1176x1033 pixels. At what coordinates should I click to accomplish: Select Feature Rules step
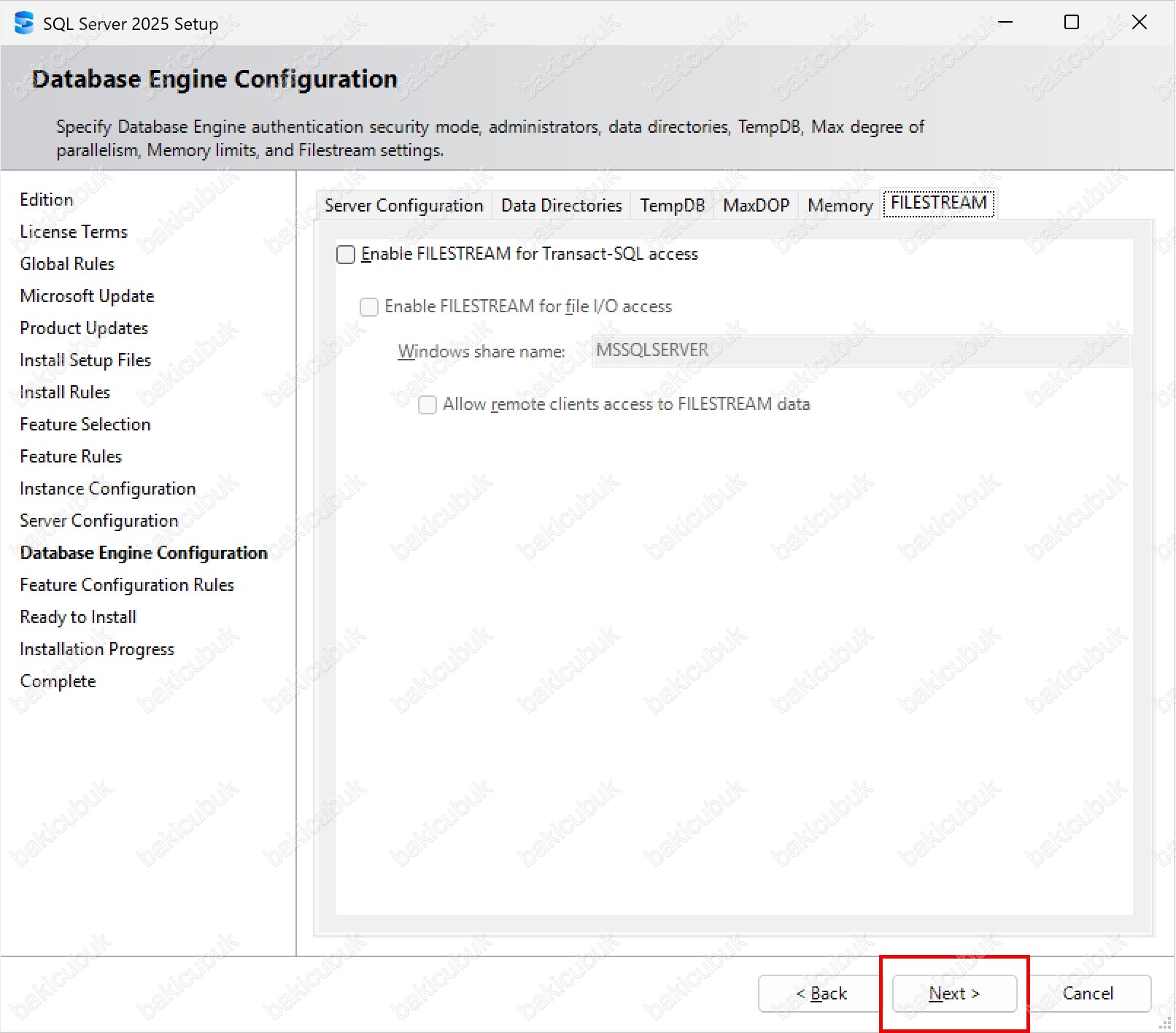click(71, 457)
